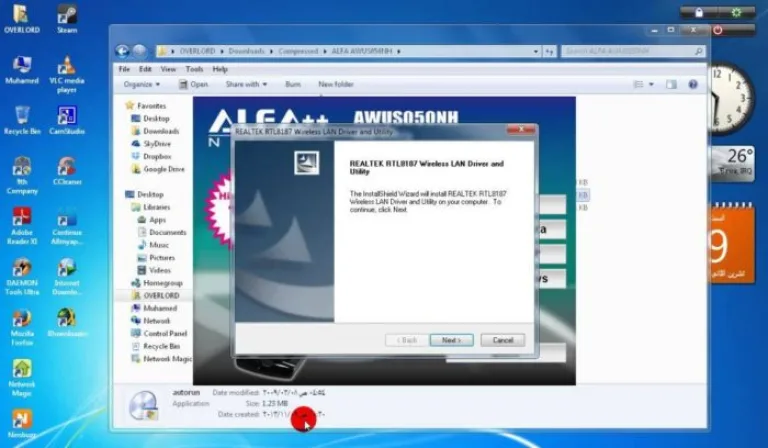Open Internet Download Manager shortcut
The image size is (768, 448).
click(x=67, y=276)
